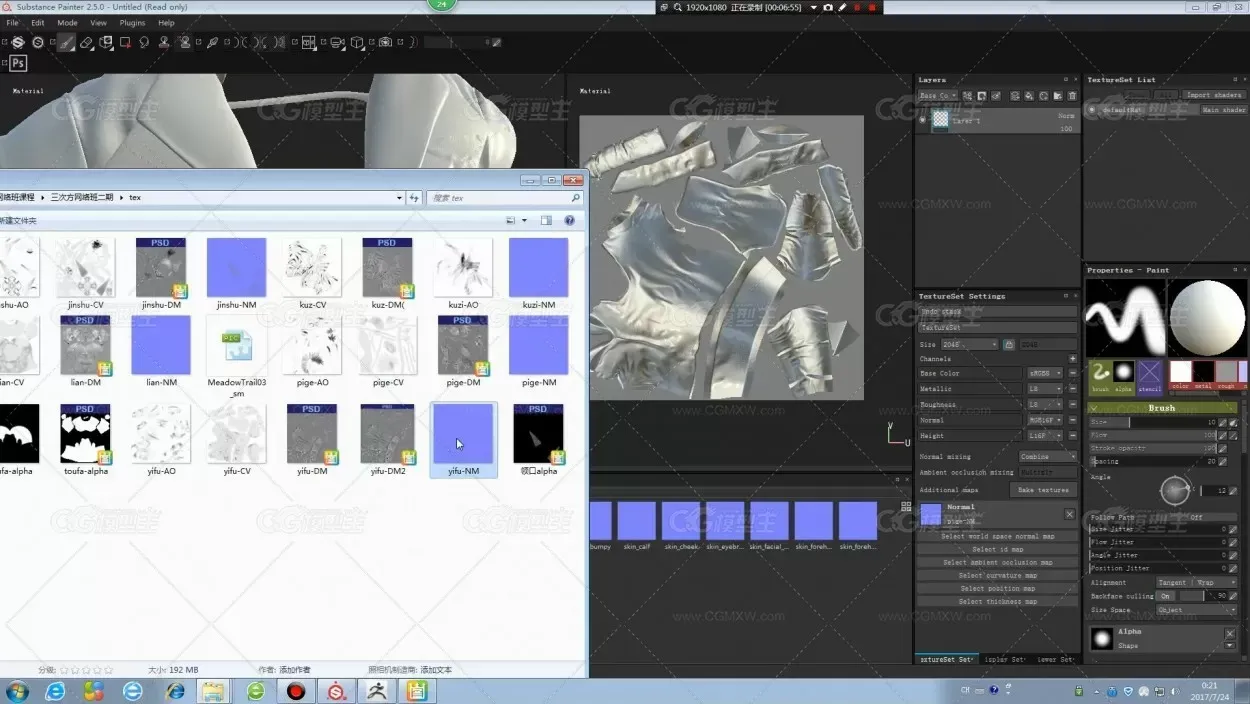Image resolution: width=1250 pixels, height=704 pixels.
Task: Open the View menu
Action: 98,22
